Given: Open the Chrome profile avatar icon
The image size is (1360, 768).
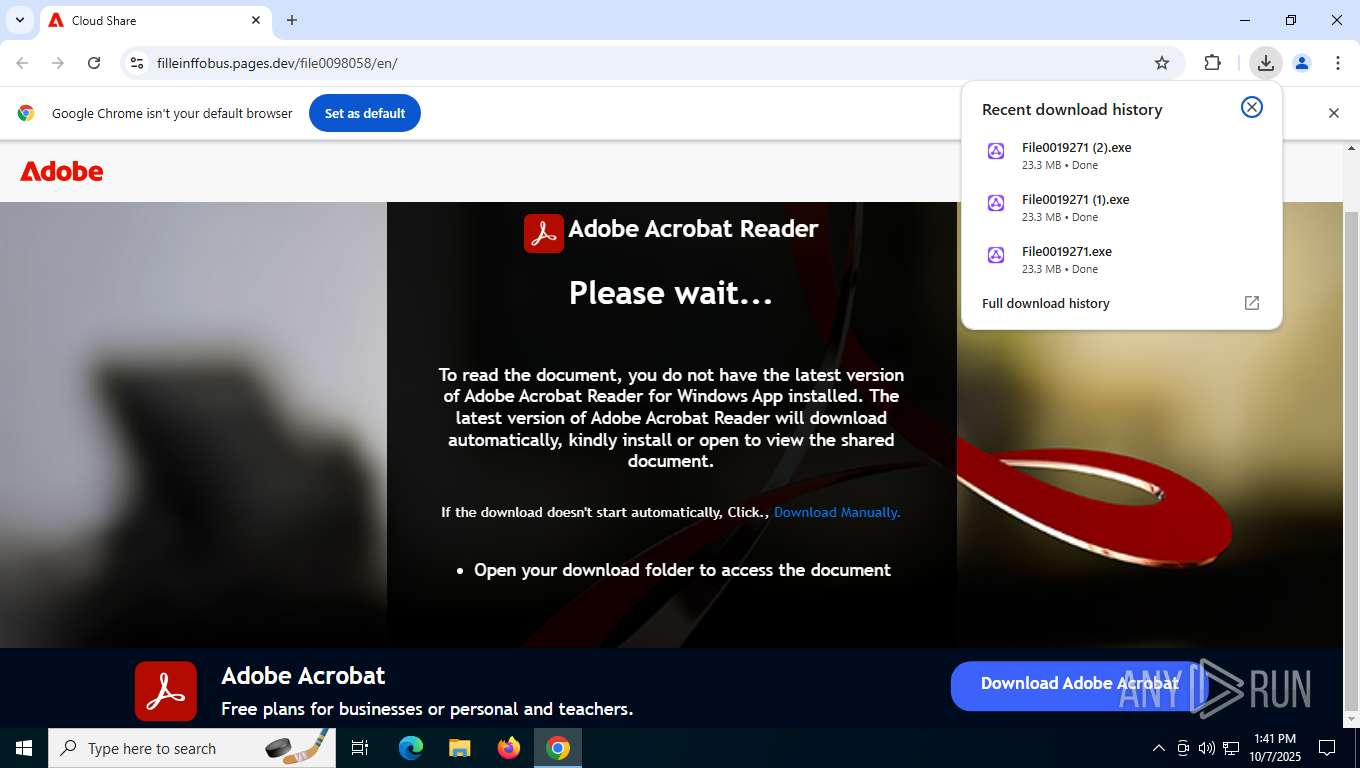Looking at the screenshot, I should coord(1302,63).
